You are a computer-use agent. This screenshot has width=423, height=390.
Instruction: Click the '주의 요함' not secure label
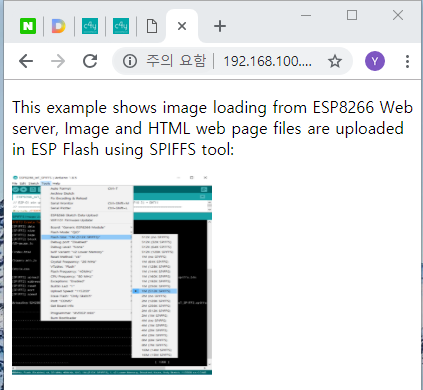[176, 61]
